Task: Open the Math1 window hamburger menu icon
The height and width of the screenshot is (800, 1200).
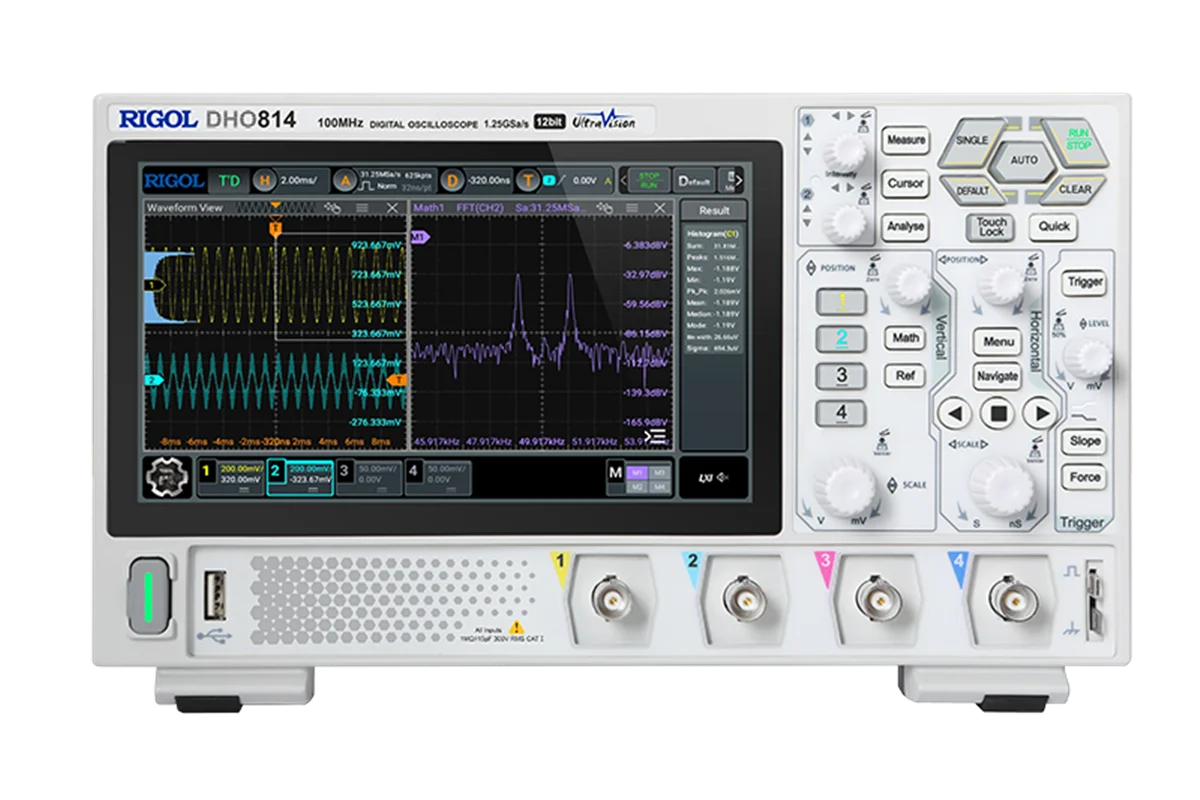Action: point(631,205)
